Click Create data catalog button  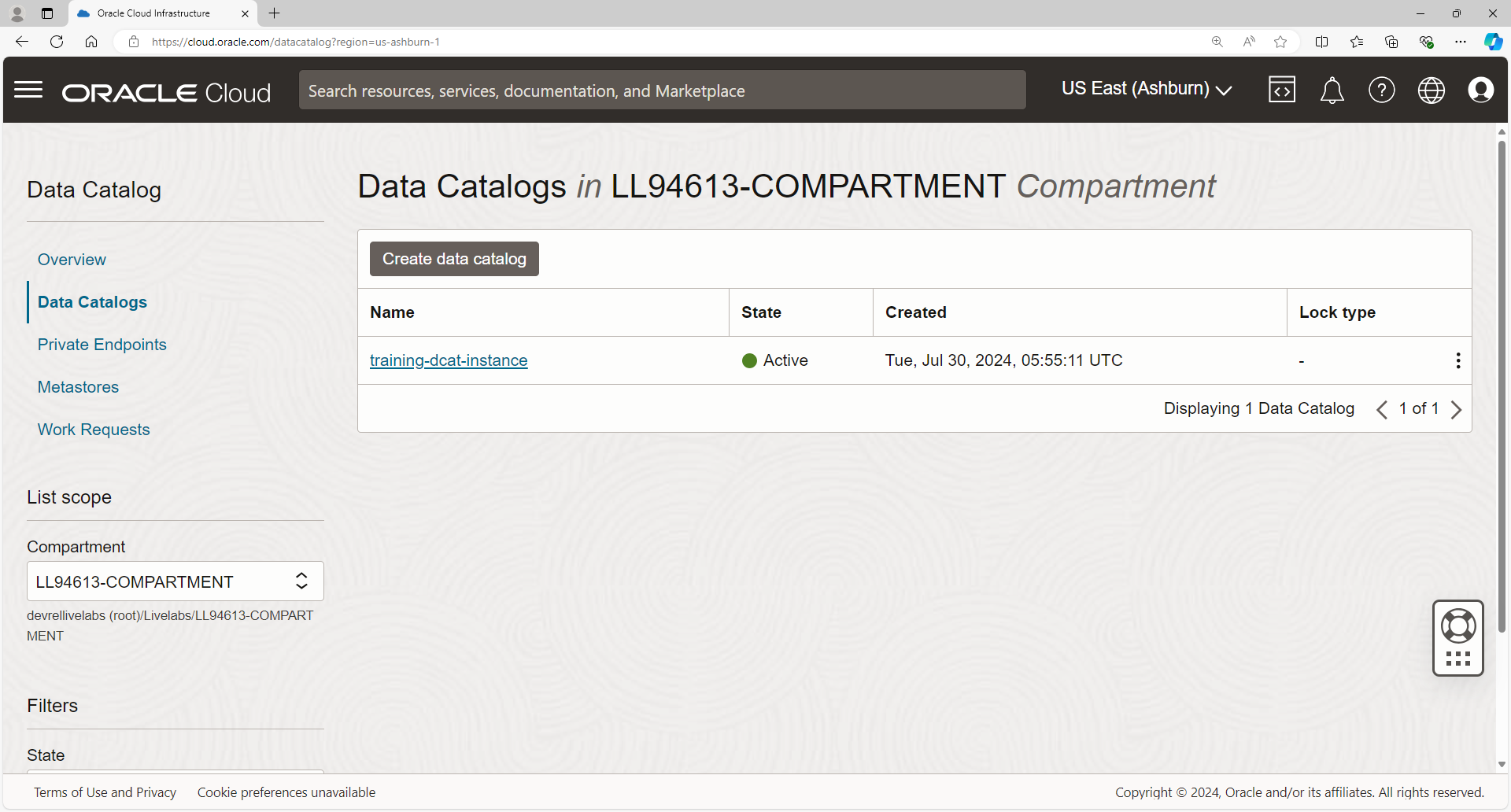tap(454, 259)
